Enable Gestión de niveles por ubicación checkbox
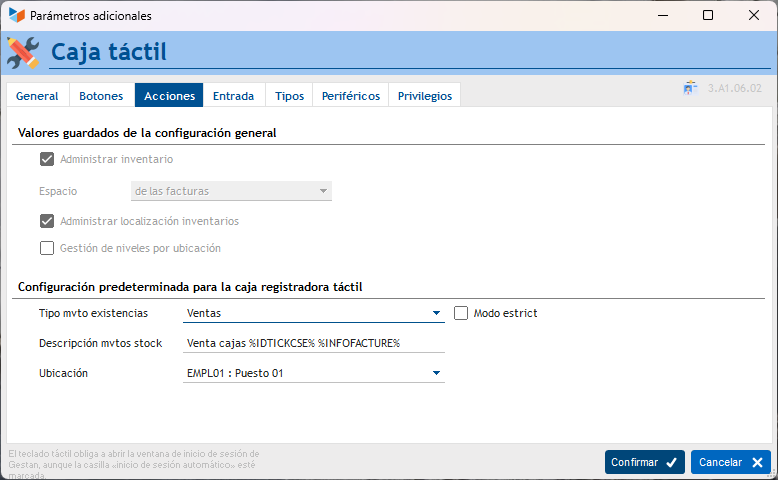The height and width of the screenshot is (480, 778). click(47, 248)
